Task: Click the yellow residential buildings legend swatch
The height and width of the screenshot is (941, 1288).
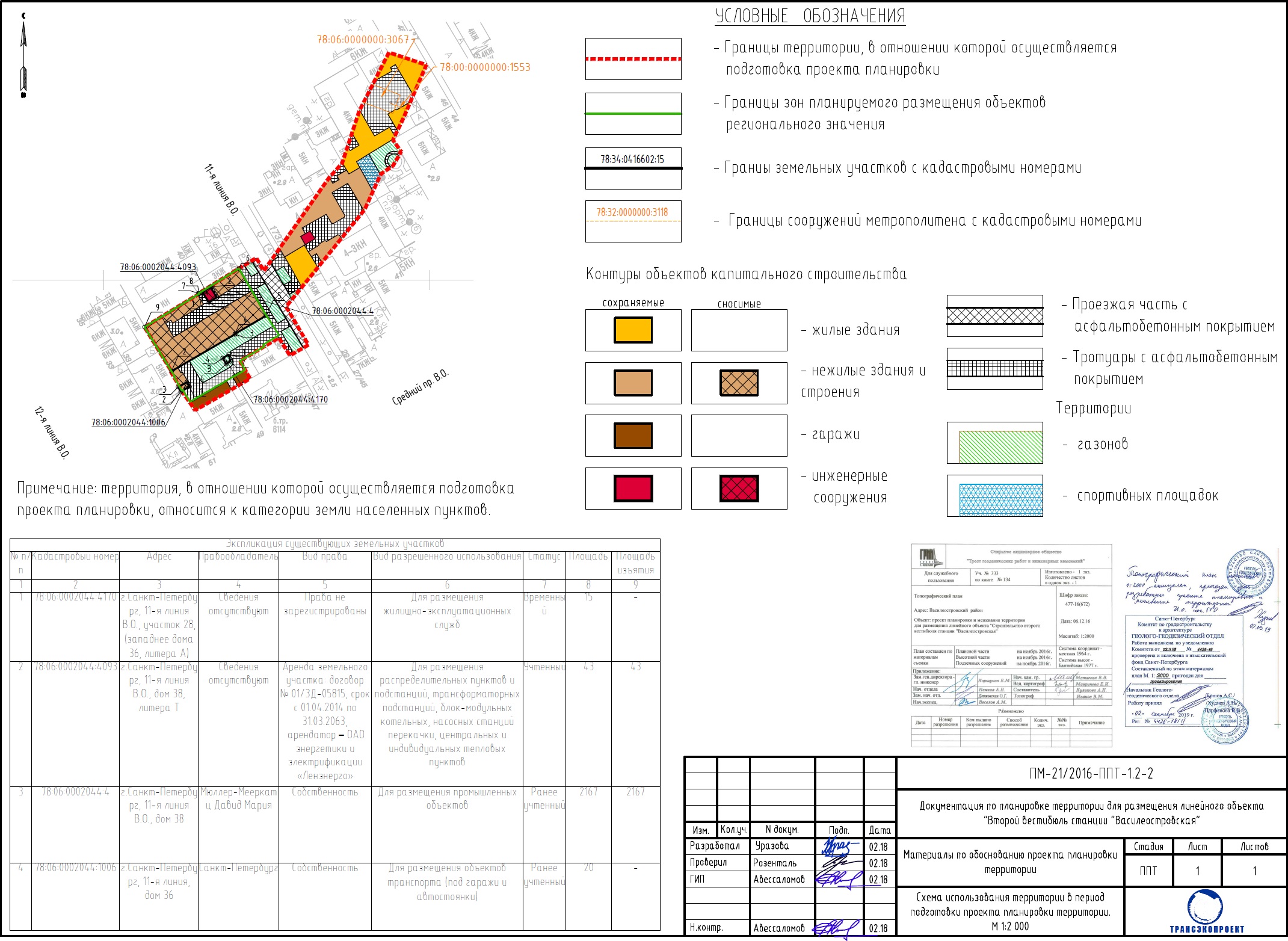Action: [633, 330]
